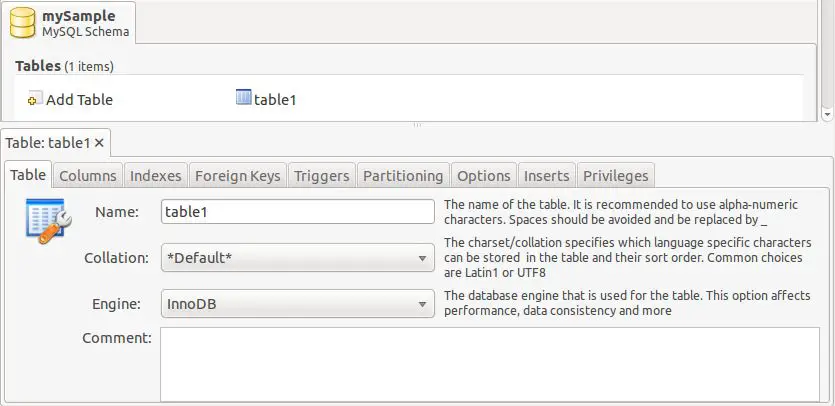Switch to the Inserts tab

[x=547, y=176]
